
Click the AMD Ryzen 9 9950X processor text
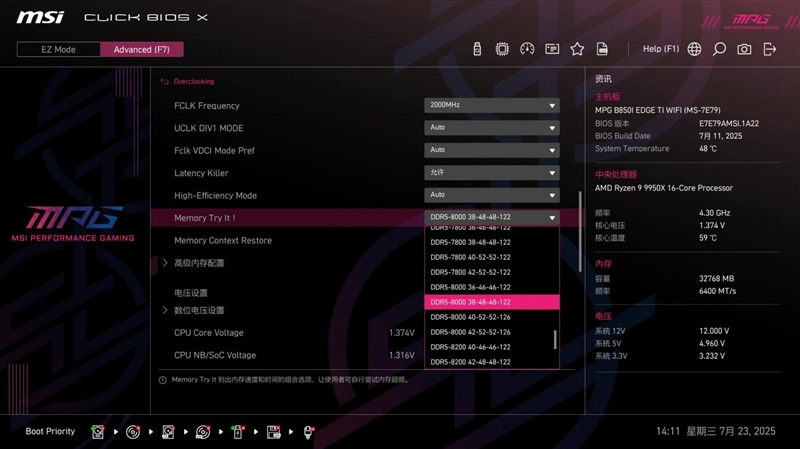point(663,188)
